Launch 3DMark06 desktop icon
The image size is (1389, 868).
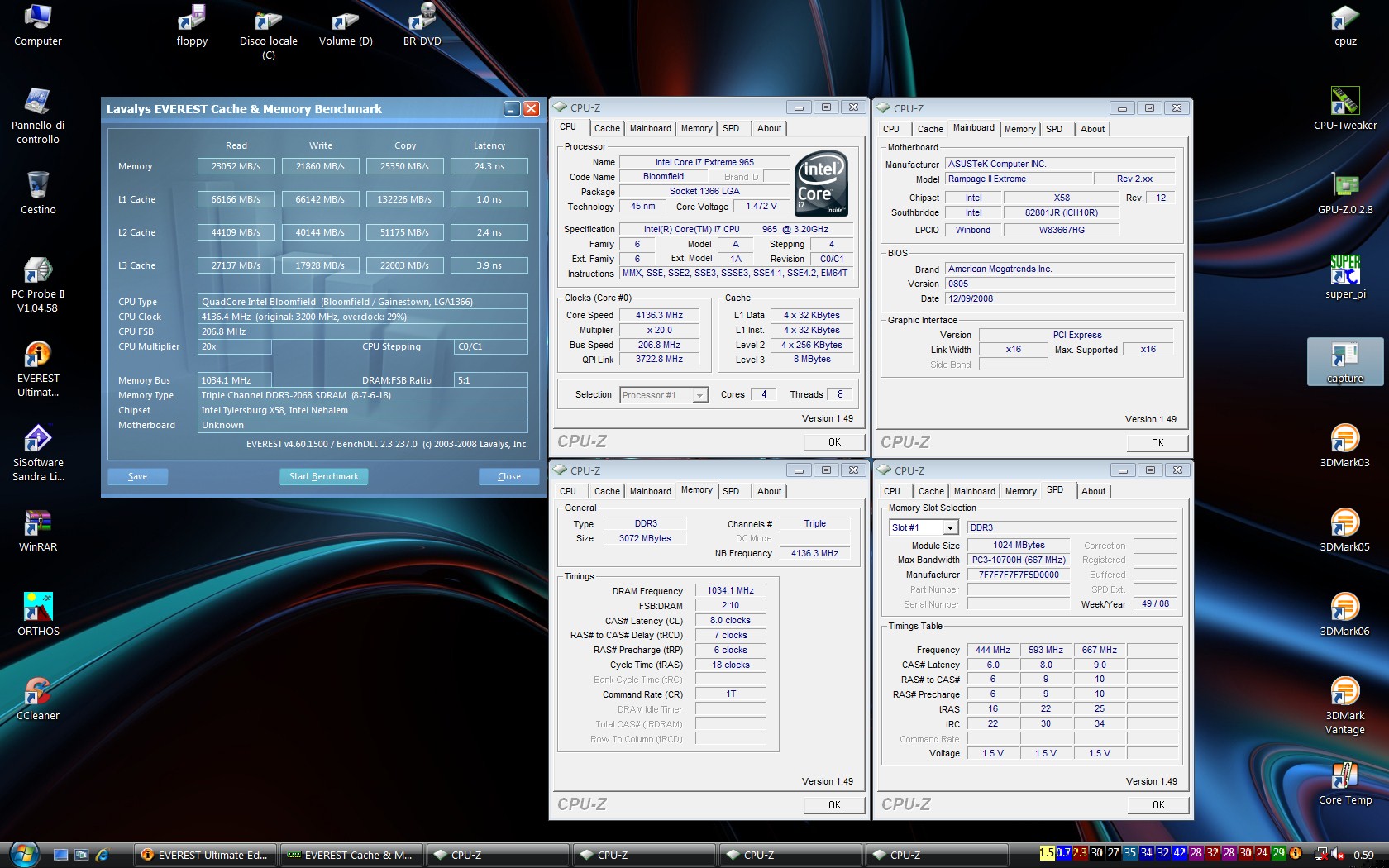click(x=1345, y=614)
